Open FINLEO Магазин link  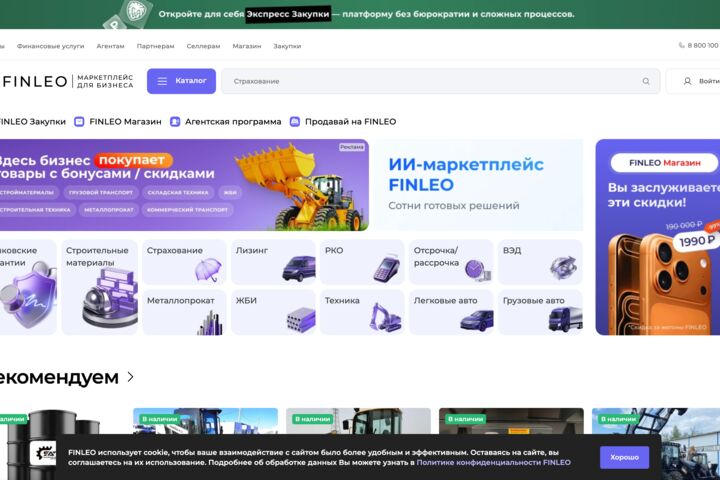click(125, 122)
